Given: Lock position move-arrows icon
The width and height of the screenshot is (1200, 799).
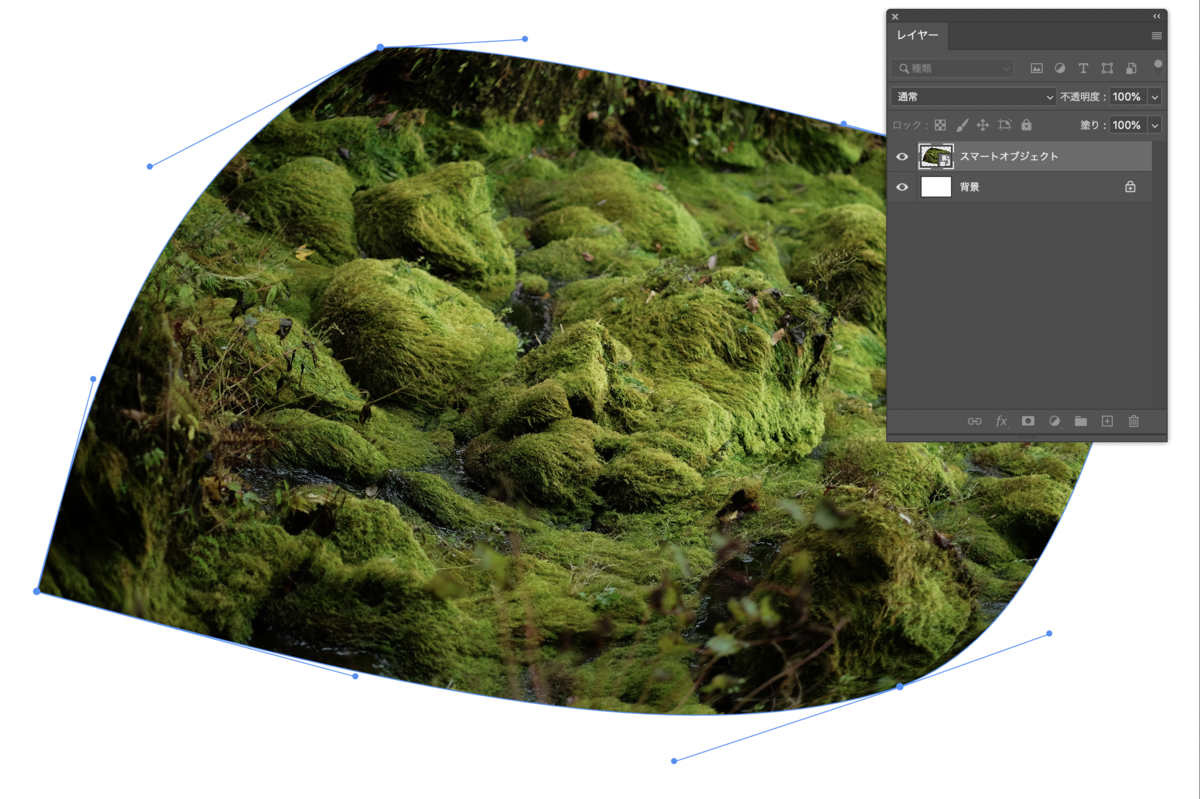Looking at the screenshot, I should tap(983, 125).
